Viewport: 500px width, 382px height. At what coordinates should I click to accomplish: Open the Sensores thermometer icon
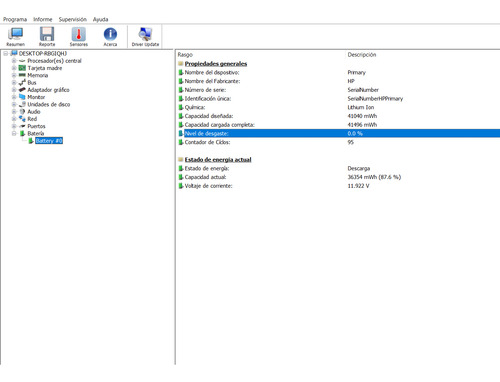pos(79,37)
